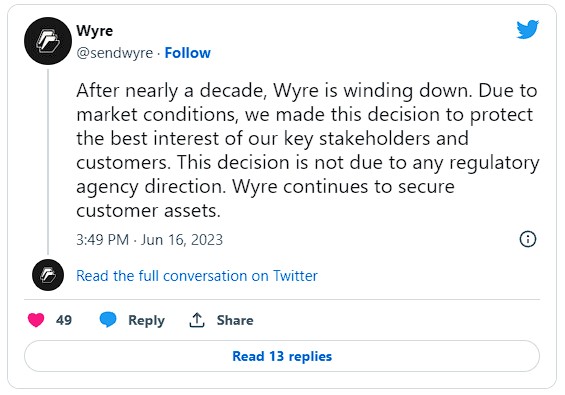Read the full conversation on Twitter

tap(197, 276)
